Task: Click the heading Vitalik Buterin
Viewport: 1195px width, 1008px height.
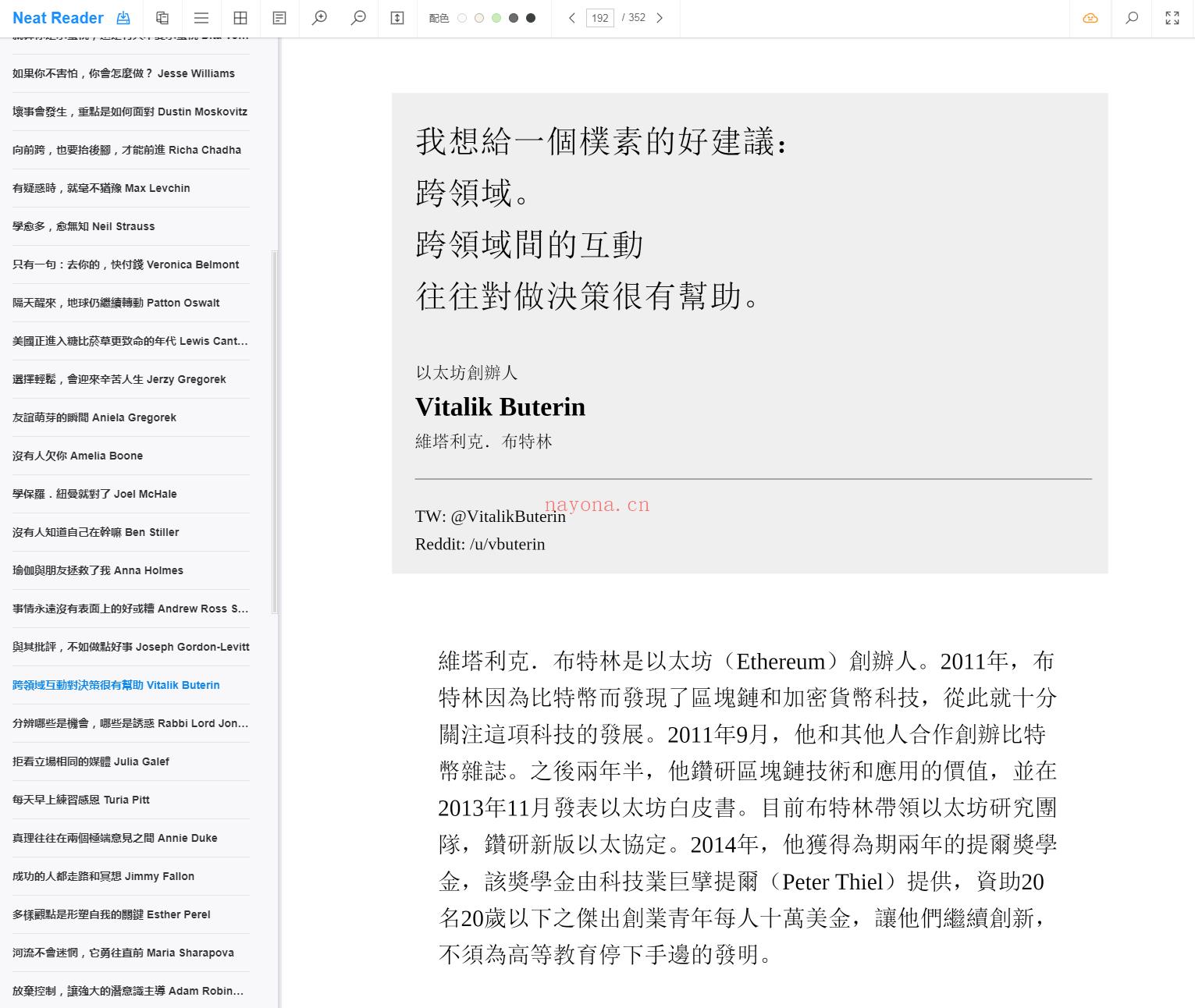Action: [500, 406]
